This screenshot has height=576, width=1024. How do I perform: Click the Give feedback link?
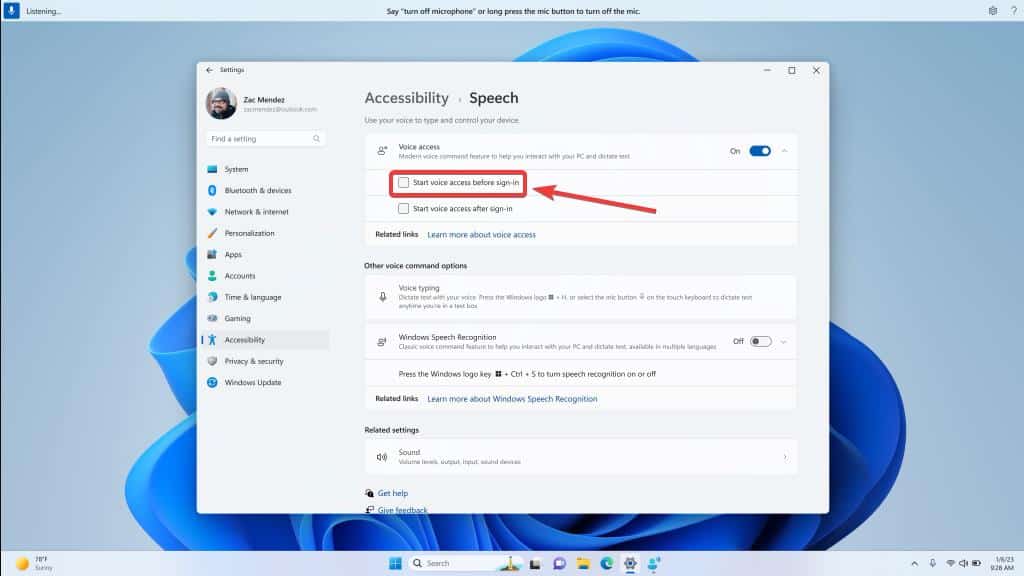(402, 510)
